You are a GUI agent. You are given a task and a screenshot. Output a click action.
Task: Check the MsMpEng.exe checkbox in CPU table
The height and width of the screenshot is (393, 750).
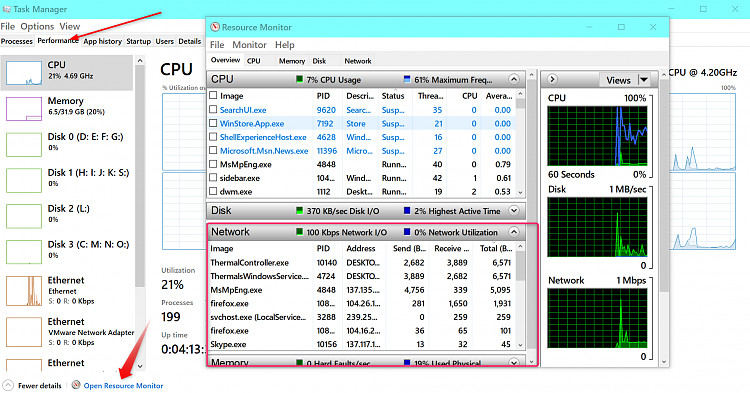pos(213,164)
